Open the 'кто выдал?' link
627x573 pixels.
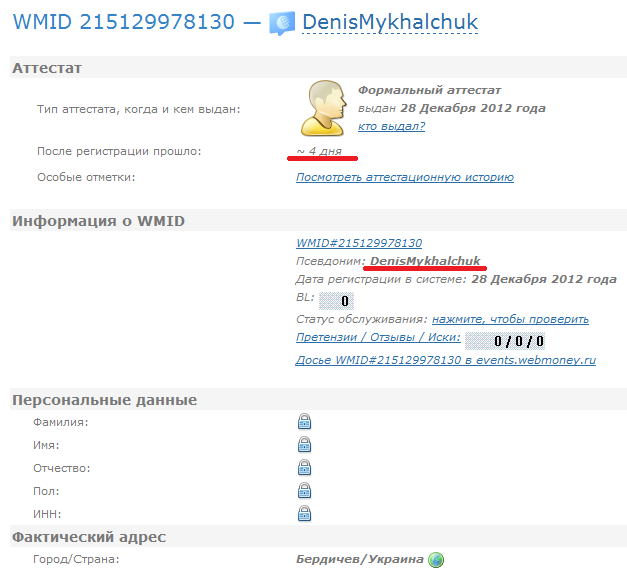391,126
